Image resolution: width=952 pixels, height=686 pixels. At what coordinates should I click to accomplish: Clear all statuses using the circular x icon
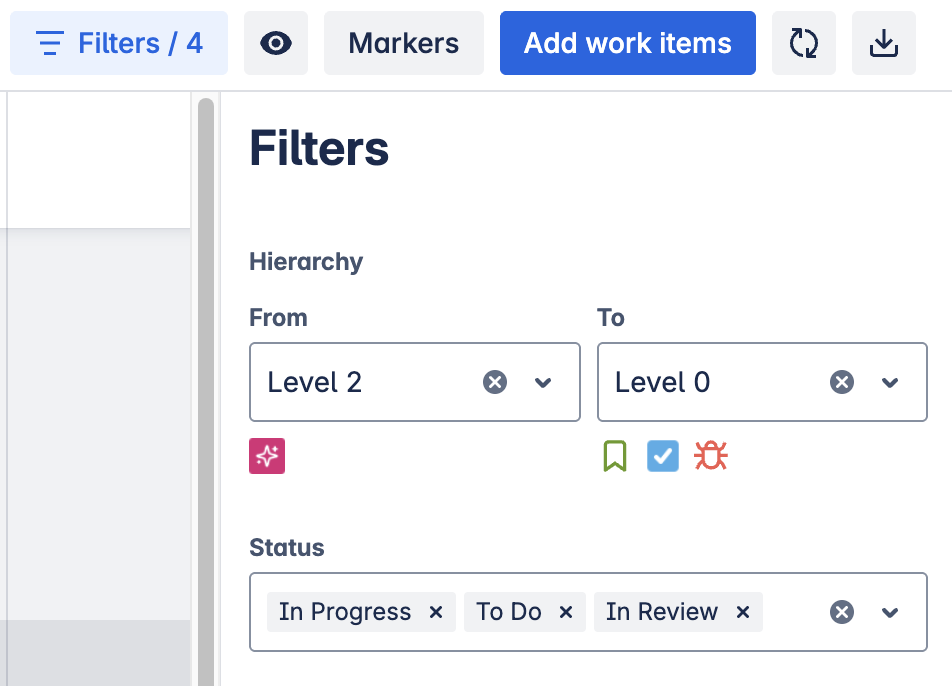(x=841, y=612)
